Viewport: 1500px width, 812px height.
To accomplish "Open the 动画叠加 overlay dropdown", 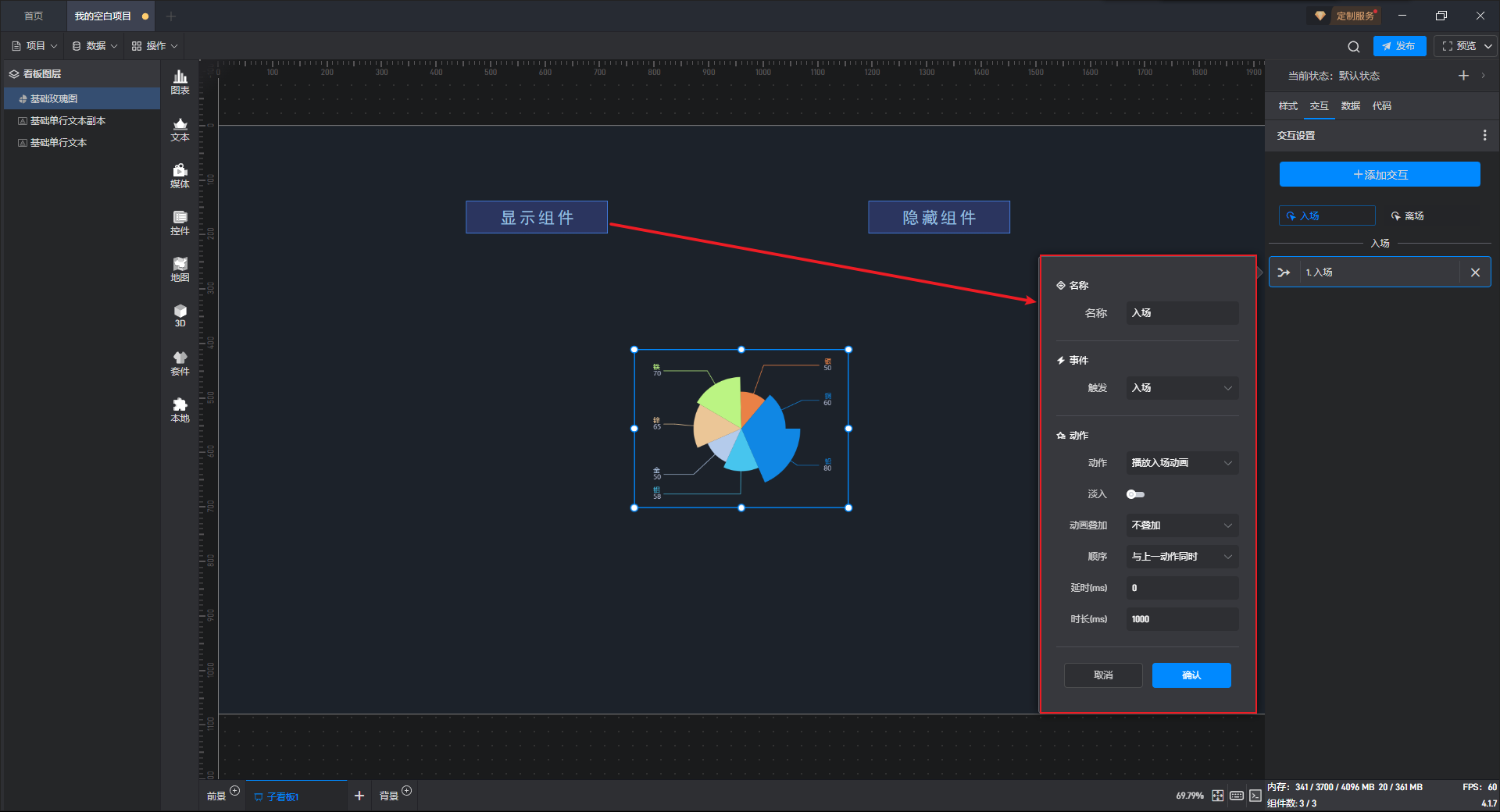I will pyautogui.click(x=1181, y=525).
